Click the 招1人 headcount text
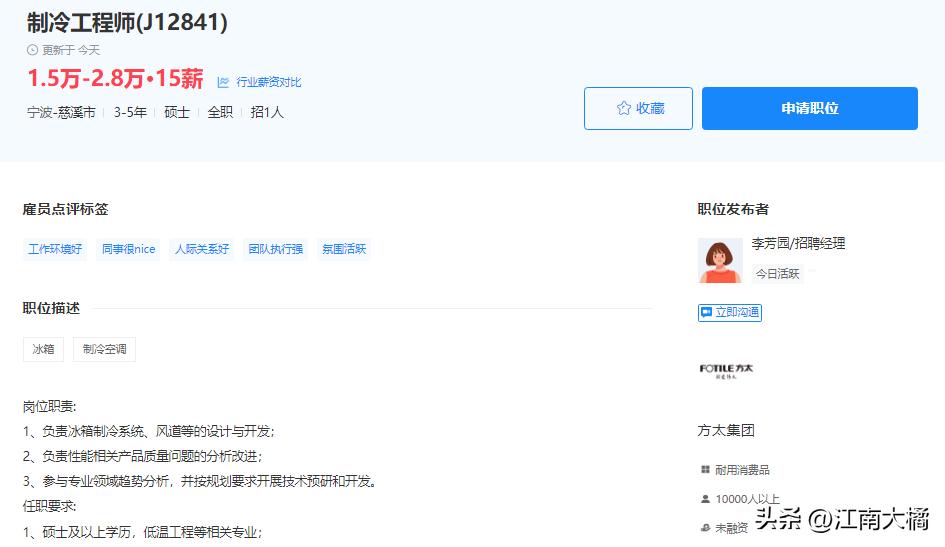Image resolution: width=945 pixels, height=547 pixels. (x=267, y=113)
